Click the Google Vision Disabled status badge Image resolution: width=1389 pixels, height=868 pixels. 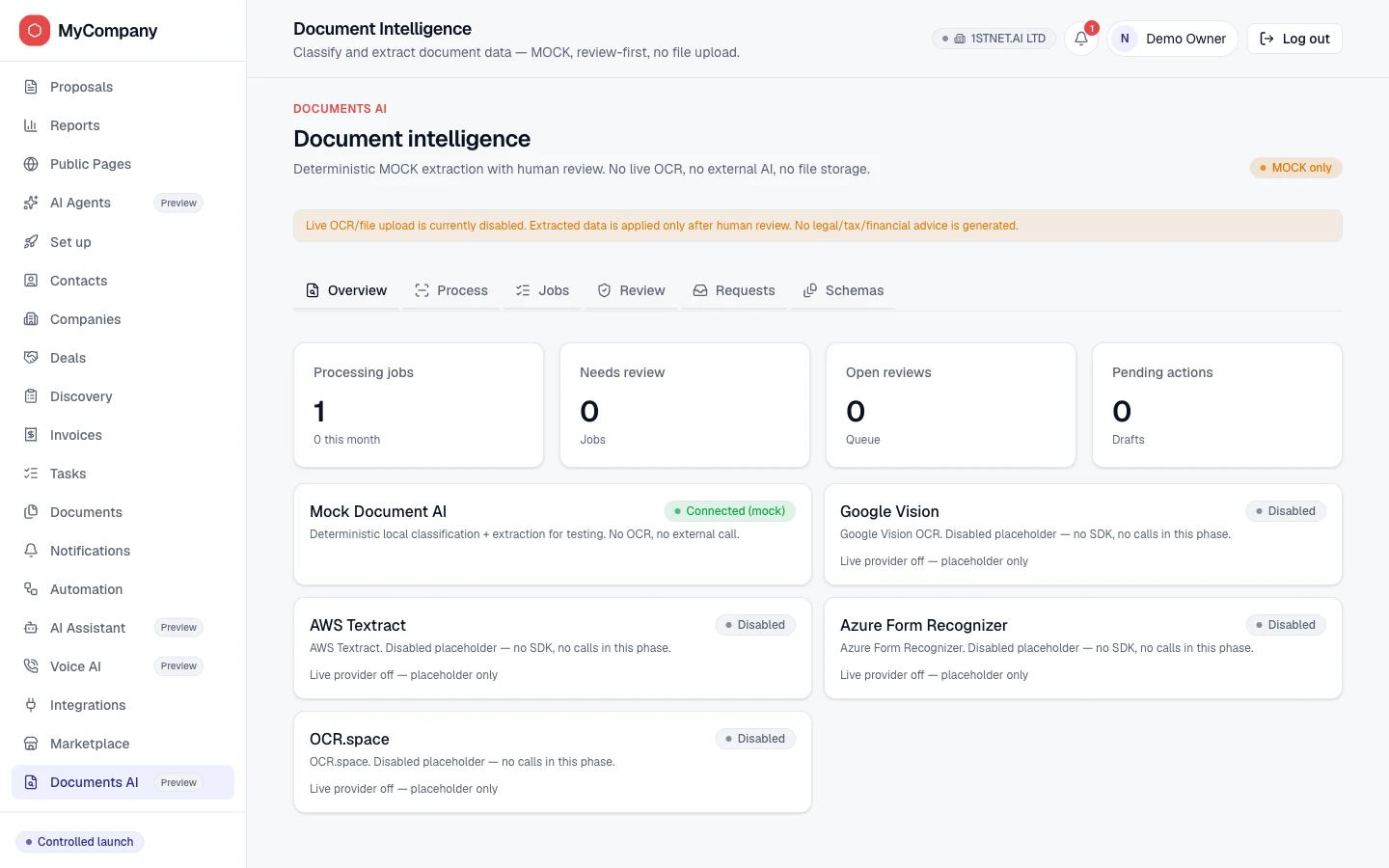point(1286,511)
